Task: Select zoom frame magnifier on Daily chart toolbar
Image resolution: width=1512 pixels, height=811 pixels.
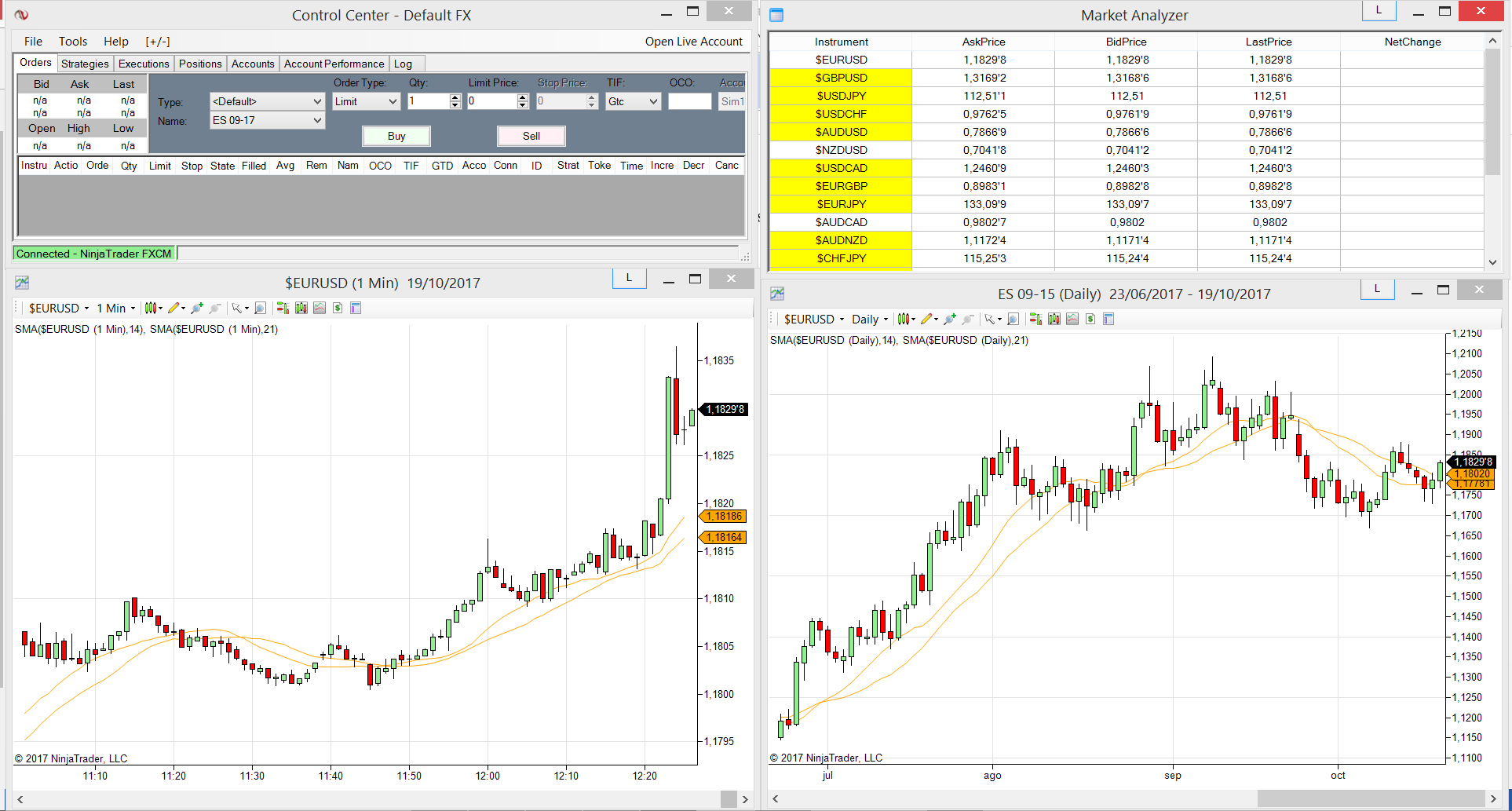Action: click(1013, 319)
